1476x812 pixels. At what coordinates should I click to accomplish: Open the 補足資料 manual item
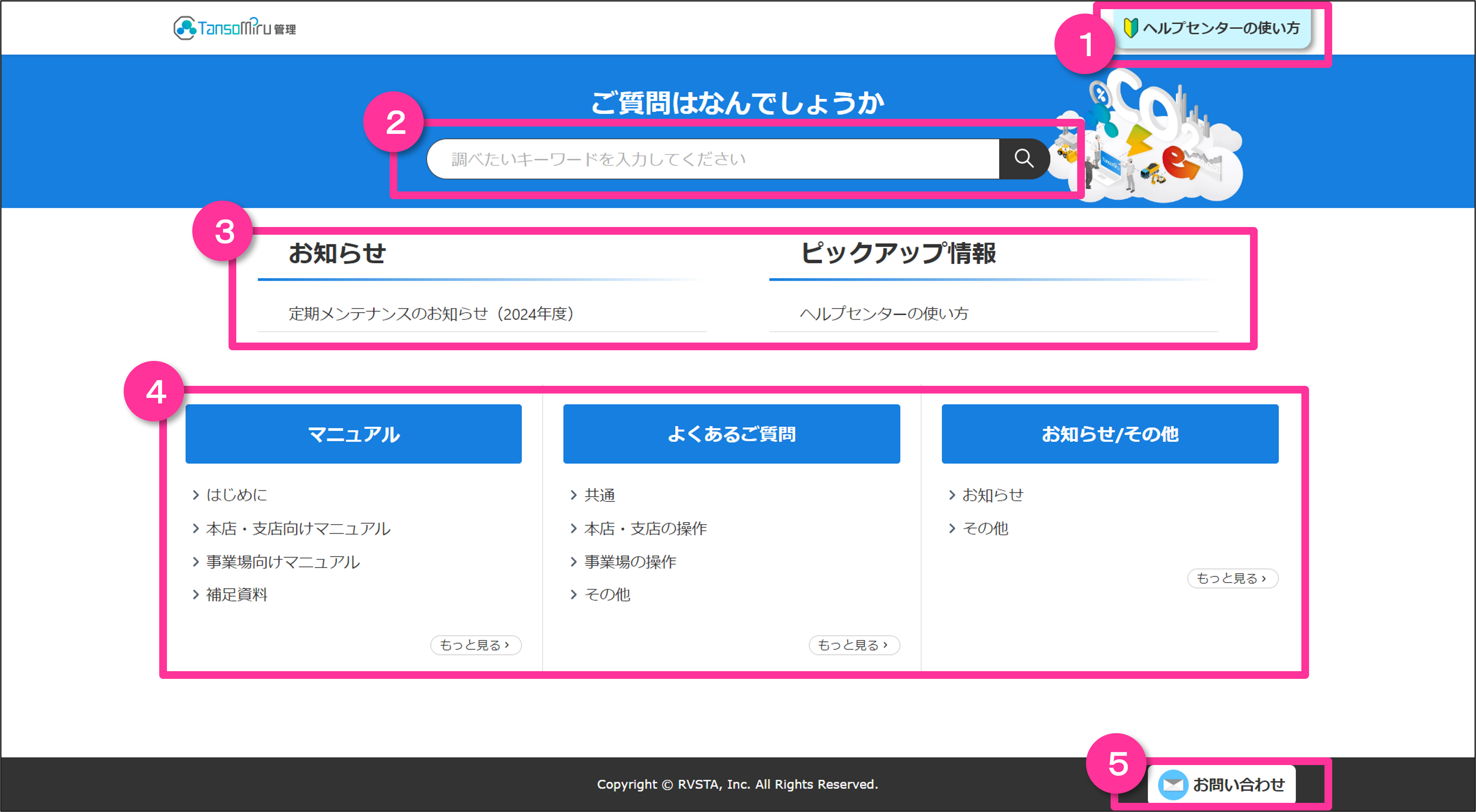click(236, 595)
